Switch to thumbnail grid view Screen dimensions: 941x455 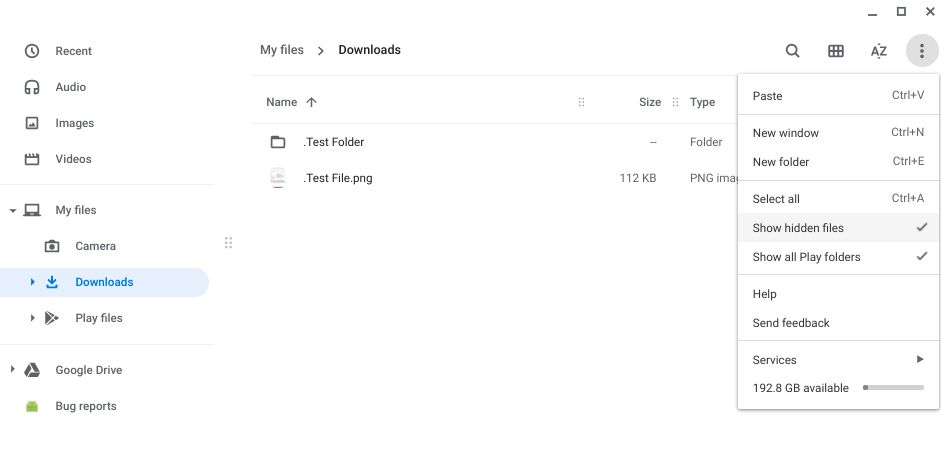point(836,51)
